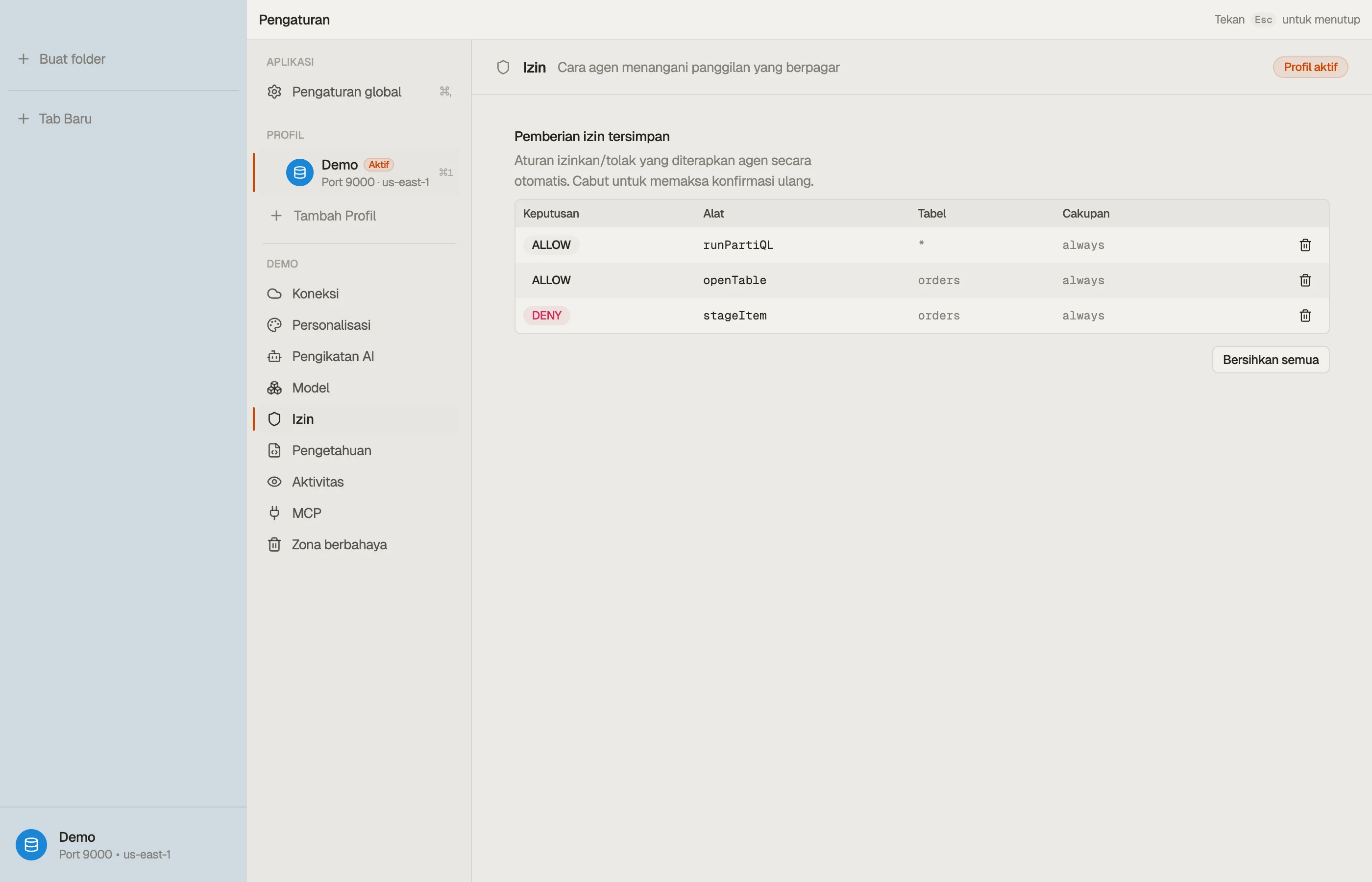Image resolution: width=1372 pixels, height=882 pixels.
Task: Add a new profile with Tambah Profil
Action: pyautogui.click(x=359, y=216)
